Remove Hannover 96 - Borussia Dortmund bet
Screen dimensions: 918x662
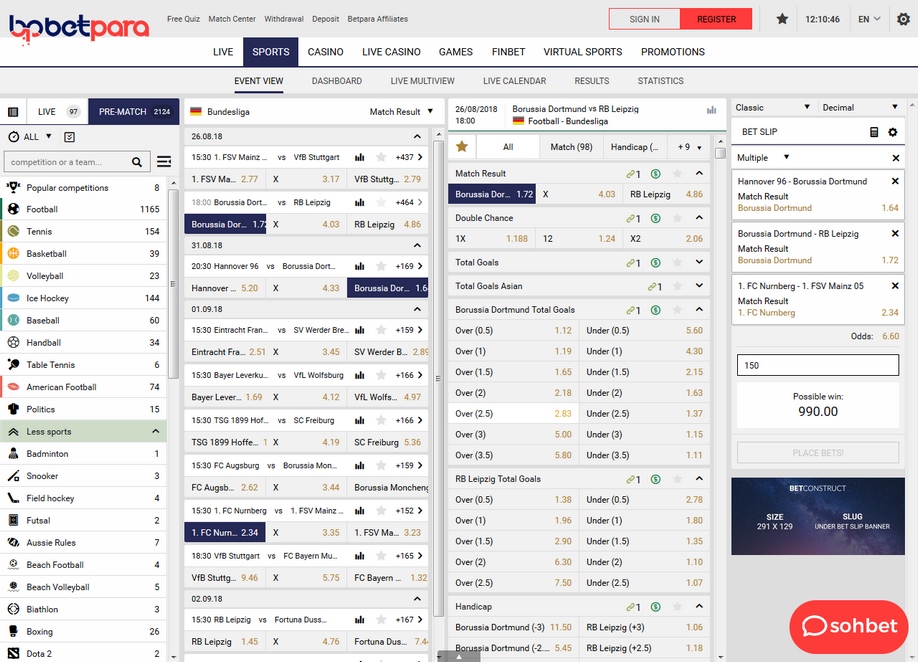tap(895, 181)
